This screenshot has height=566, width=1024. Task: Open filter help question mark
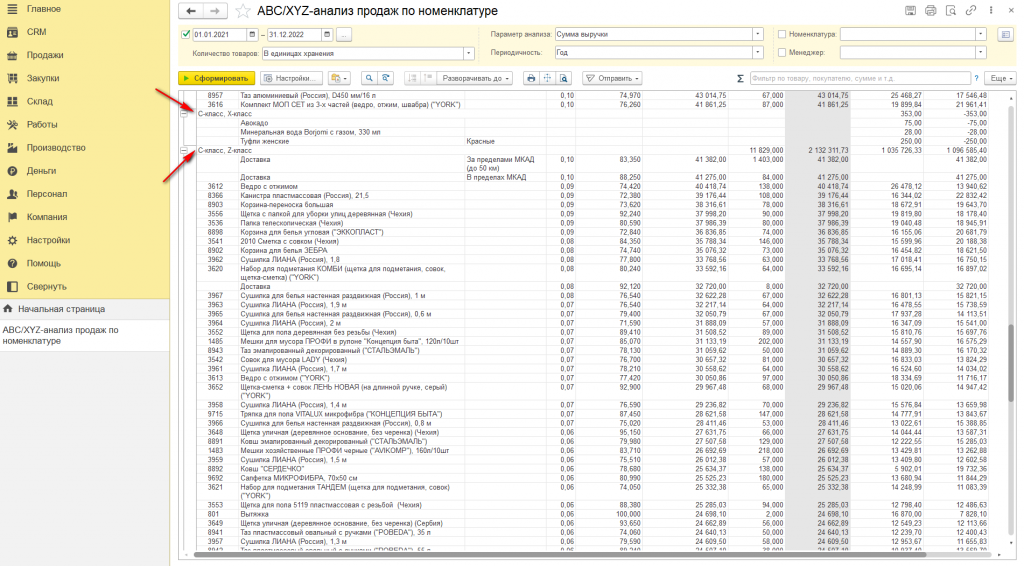point(976,78)
